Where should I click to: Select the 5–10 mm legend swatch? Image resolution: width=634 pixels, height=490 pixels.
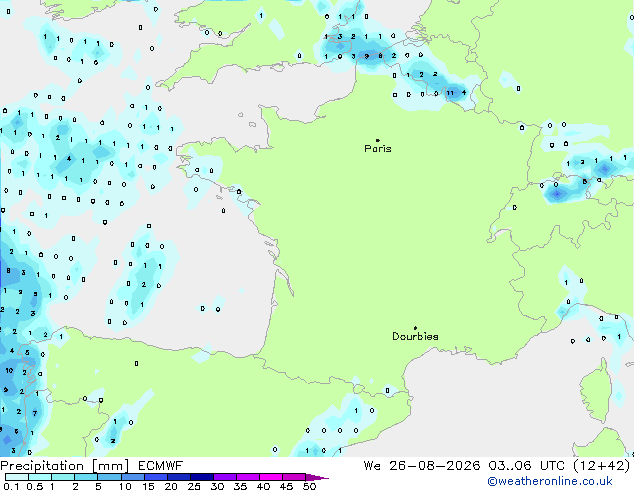pos(109,477)
